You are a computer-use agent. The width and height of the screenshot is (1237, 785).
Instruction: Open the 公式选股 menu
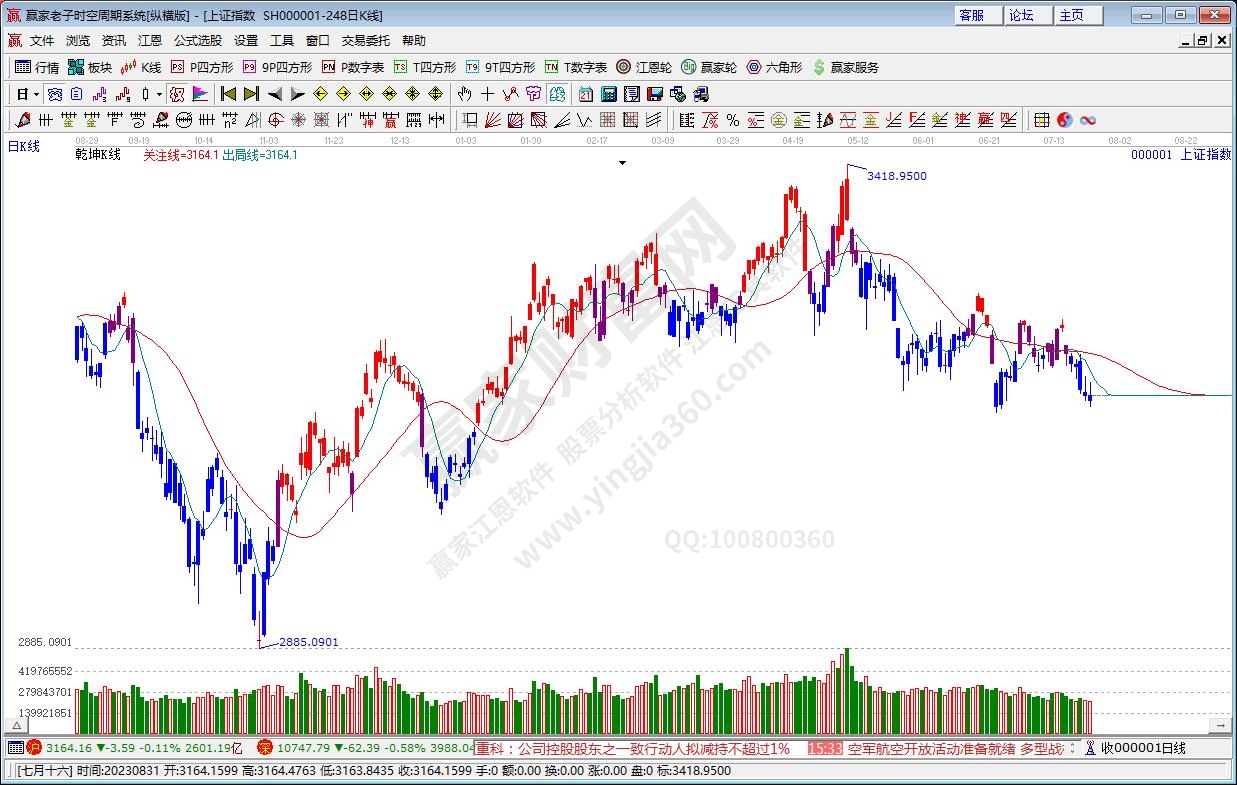click(x=198, y=41)
